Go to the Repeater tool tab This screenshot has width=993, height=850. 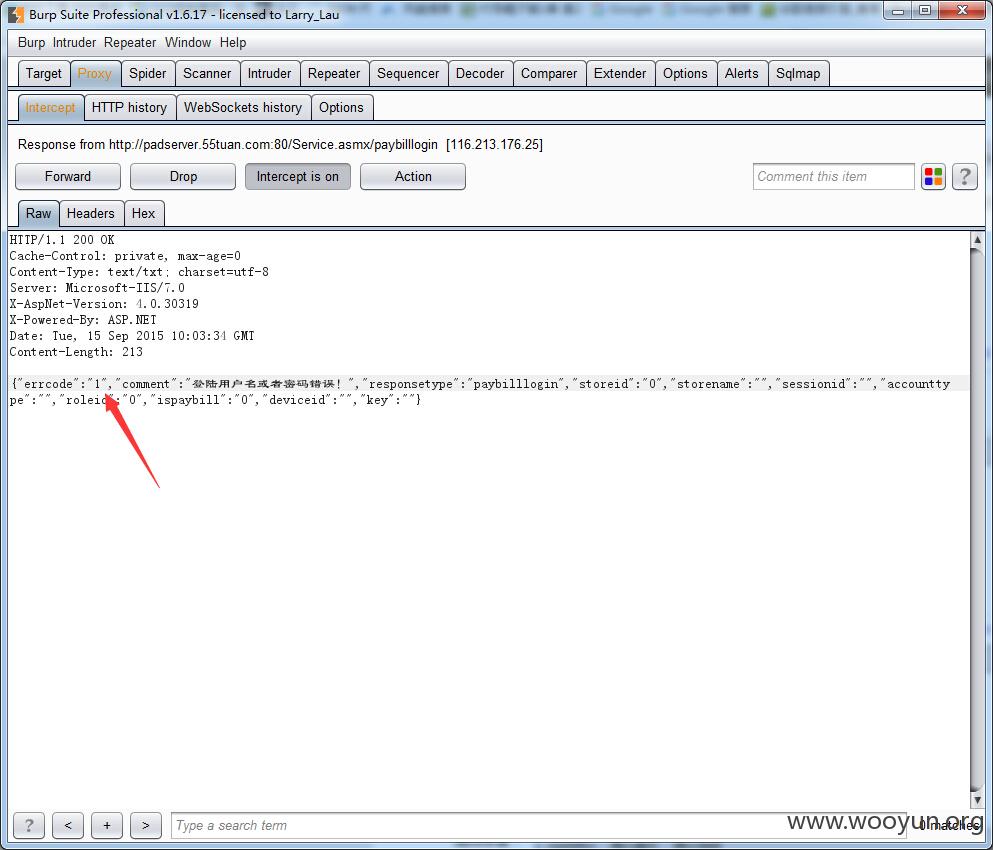[334, 73]
